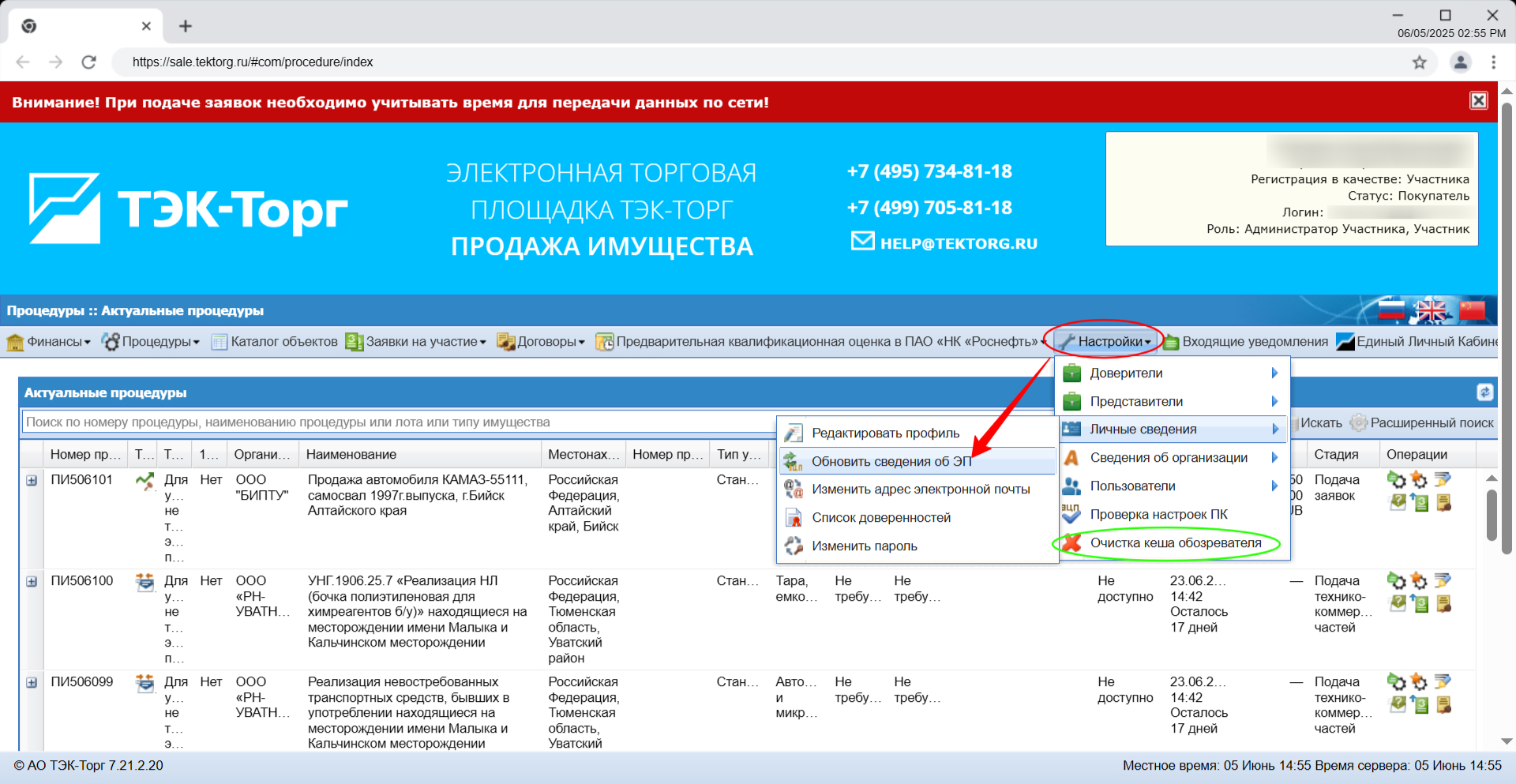
Task: Open the Финансы dropdown menu
Action: pyautogui.click(x=49, y=342)
